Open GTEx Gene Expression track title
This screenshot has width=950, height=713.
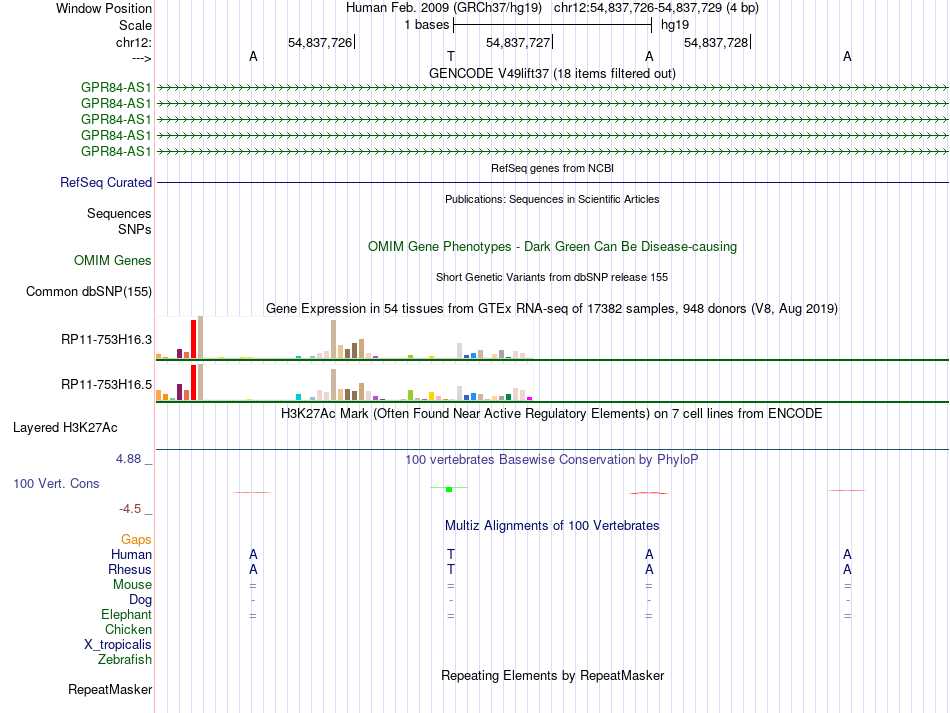coord(552,308)
